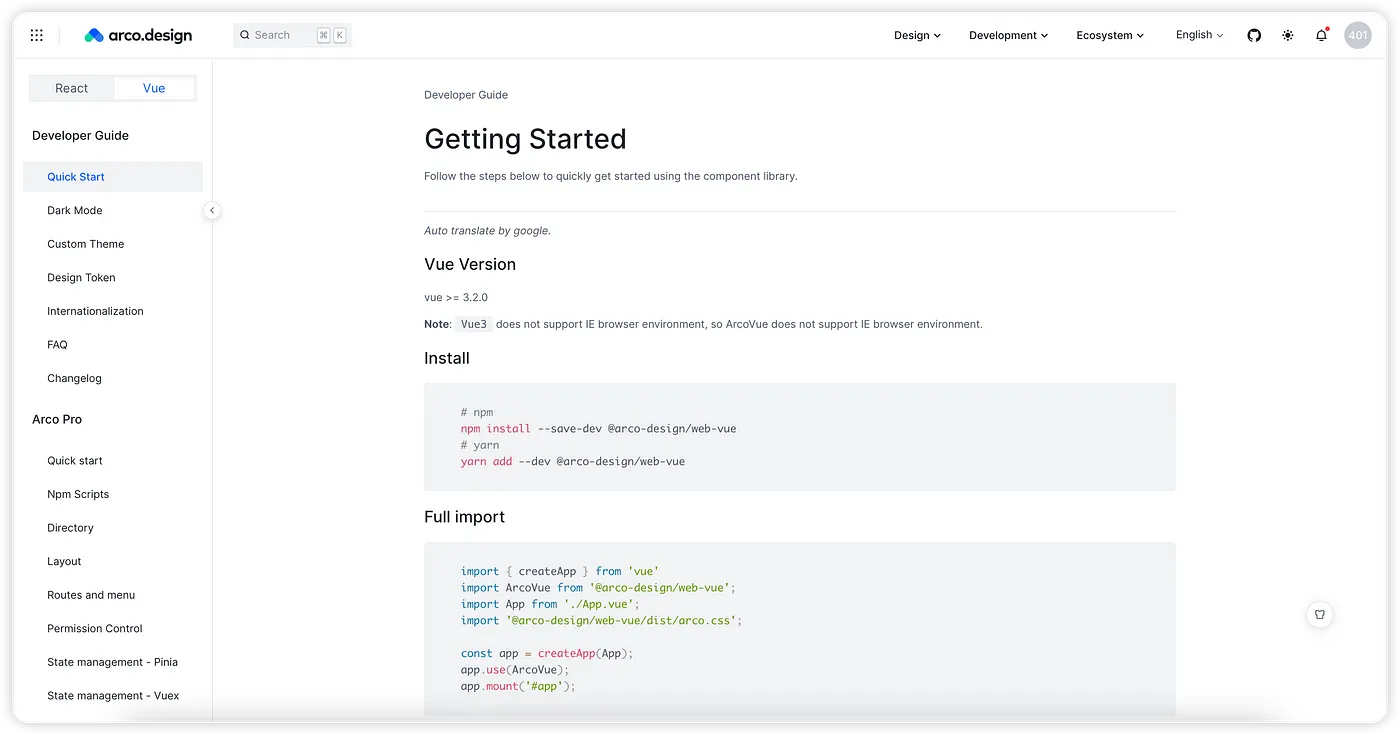Click the search magnifier icon

(x=245, y=35)
